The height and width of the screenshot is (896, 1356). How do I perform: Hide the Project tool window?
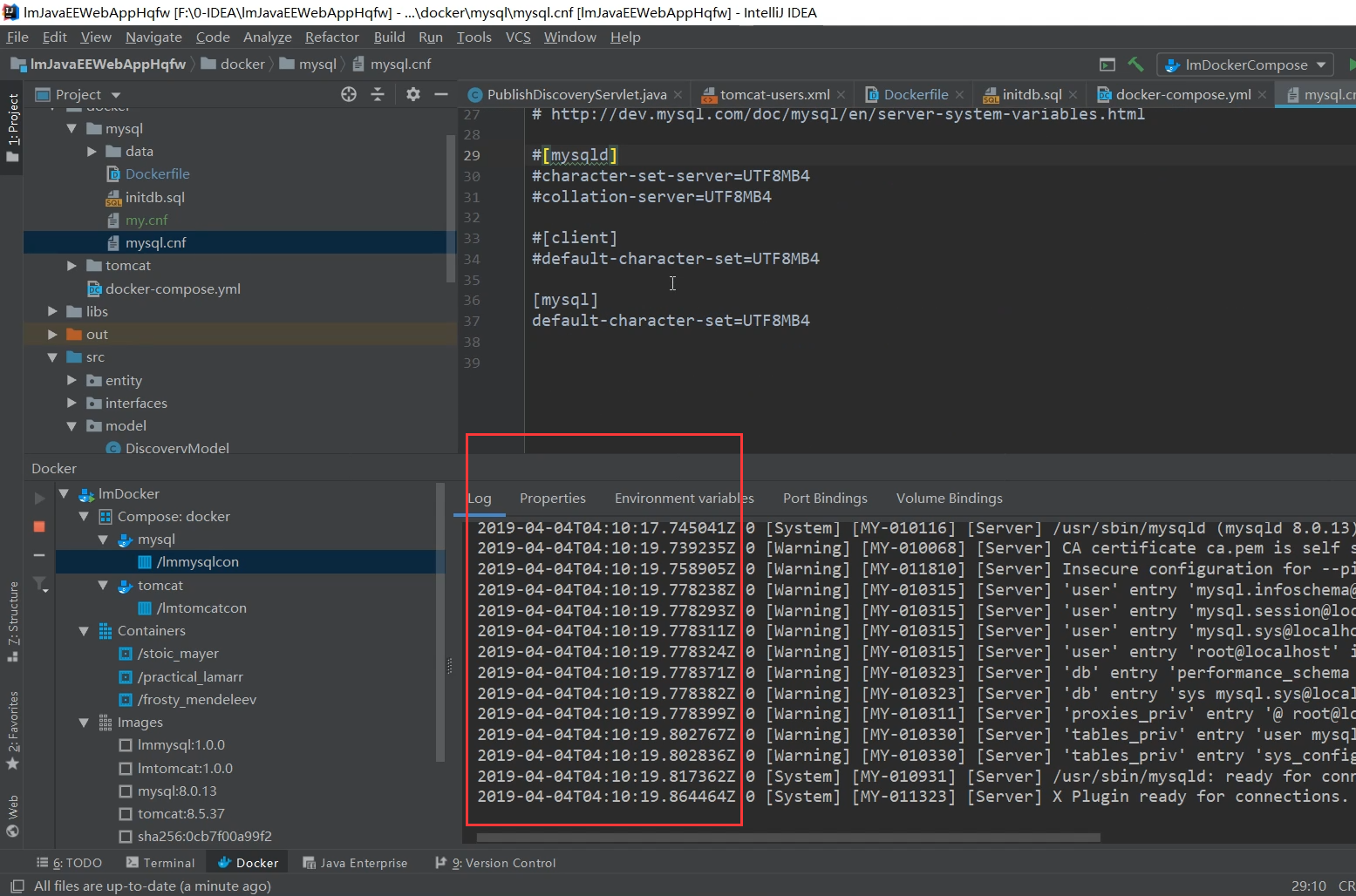441,94
